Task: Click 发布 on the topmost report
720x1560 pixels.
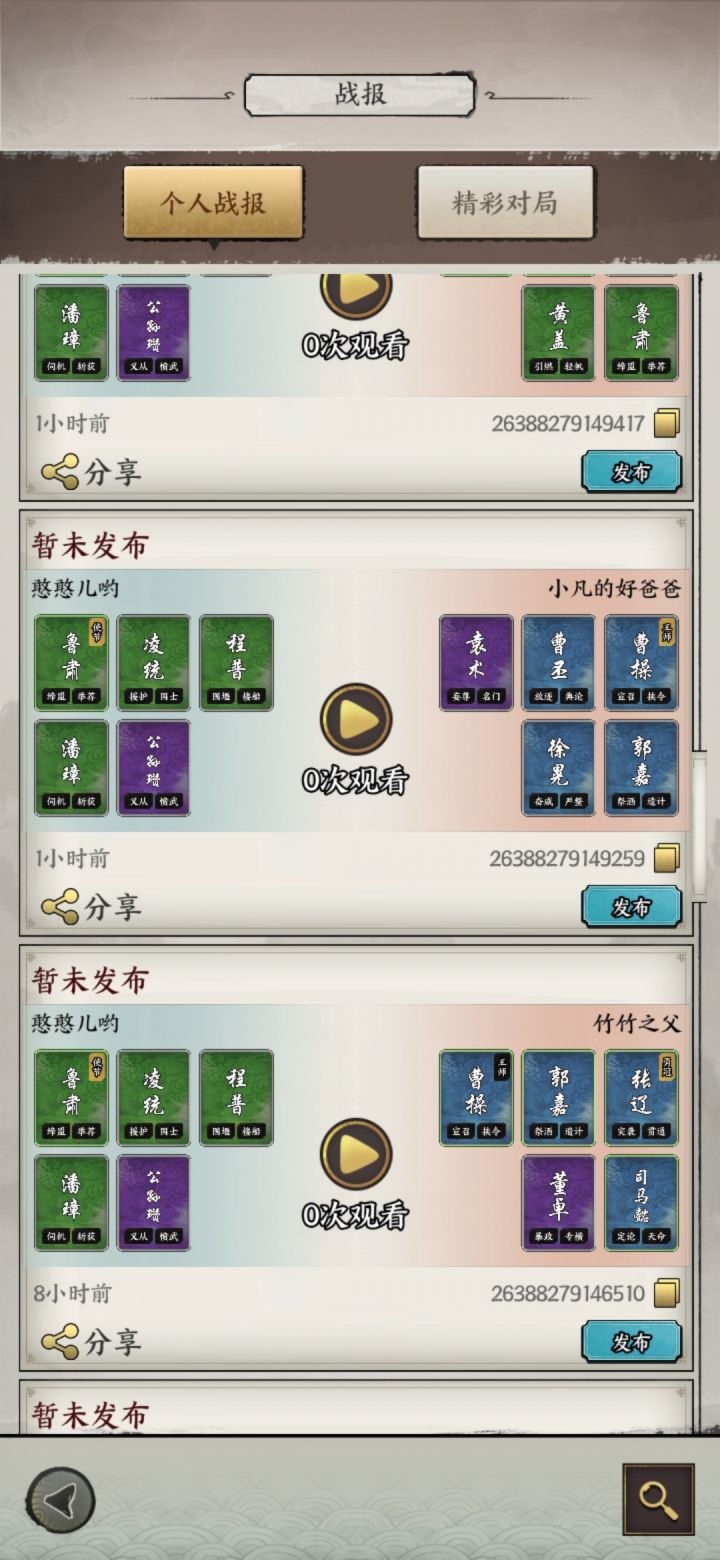Action: (x=632, y=472)
